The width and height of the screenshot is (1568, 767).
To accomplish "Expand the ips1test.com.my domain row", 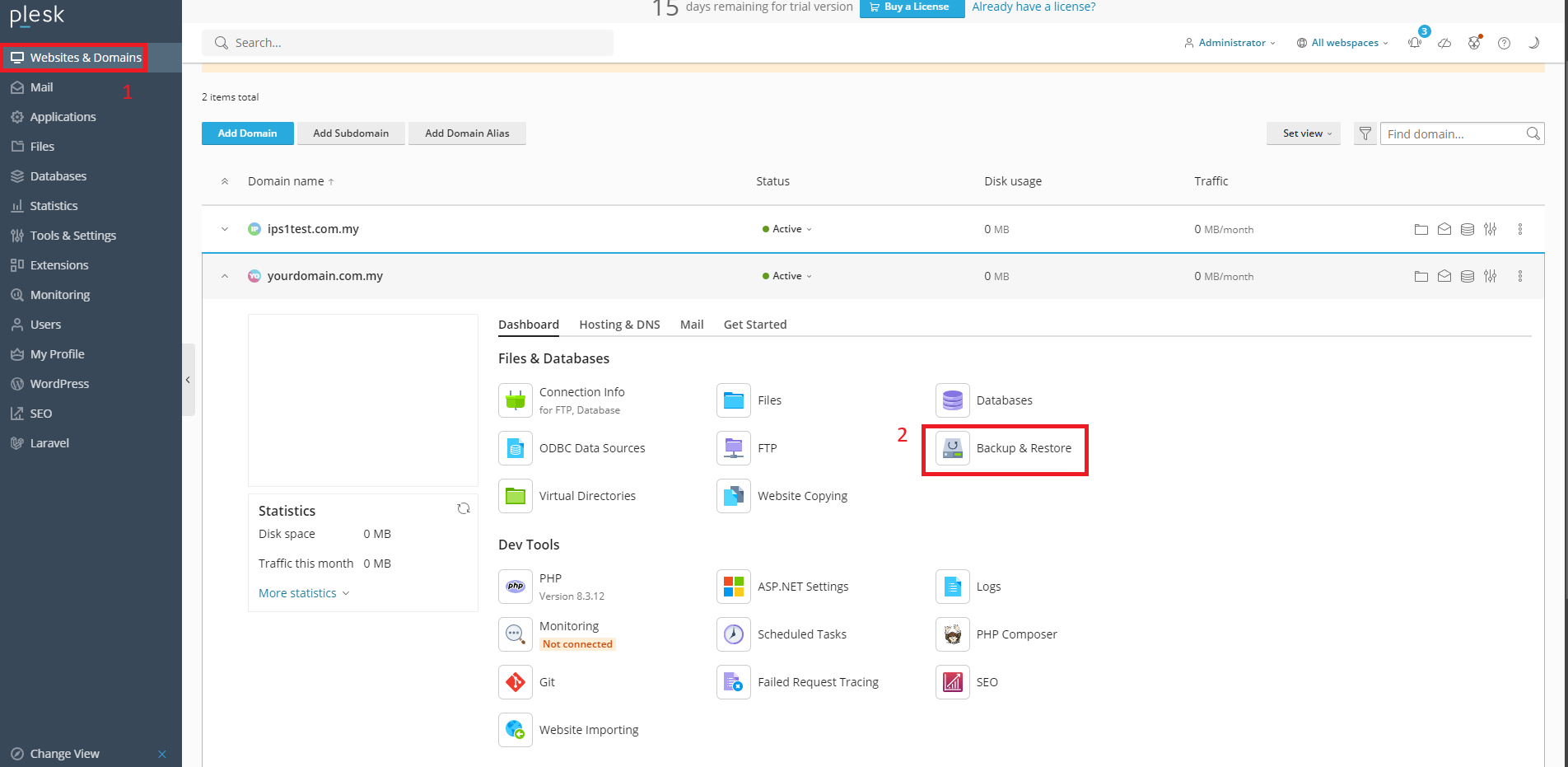I will 225,229.
